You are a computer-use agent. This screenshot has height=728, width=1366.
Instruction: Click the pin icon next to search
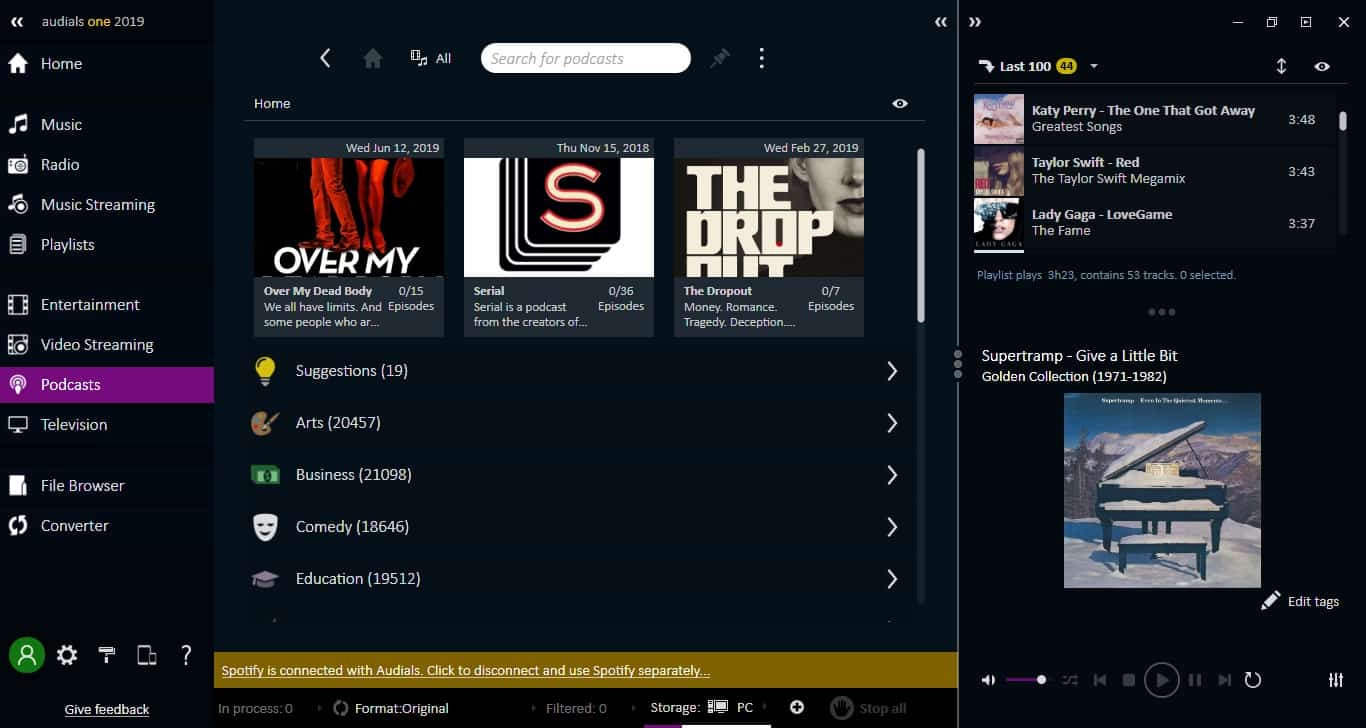[720, 59]
